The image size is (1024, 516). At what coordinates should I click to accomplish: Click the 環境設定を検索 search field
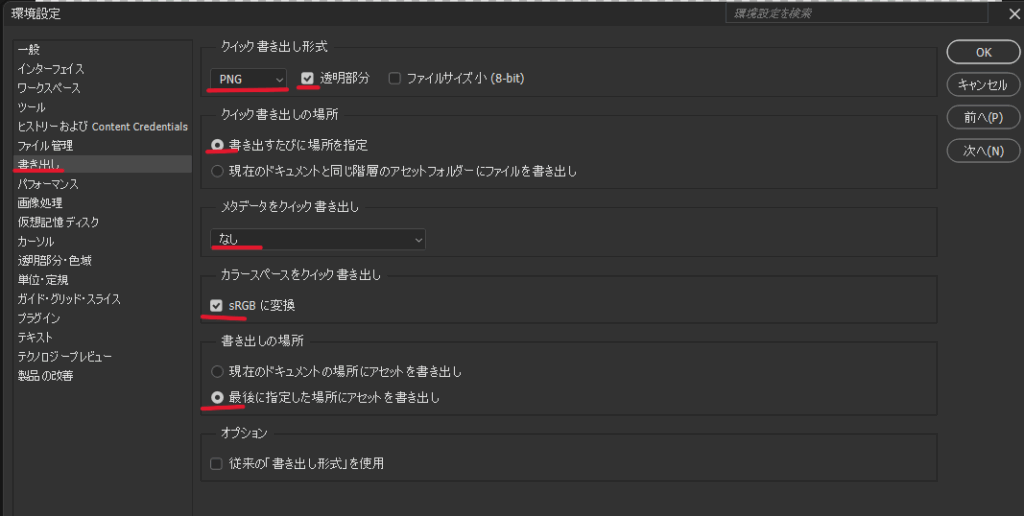pos(845,13)
